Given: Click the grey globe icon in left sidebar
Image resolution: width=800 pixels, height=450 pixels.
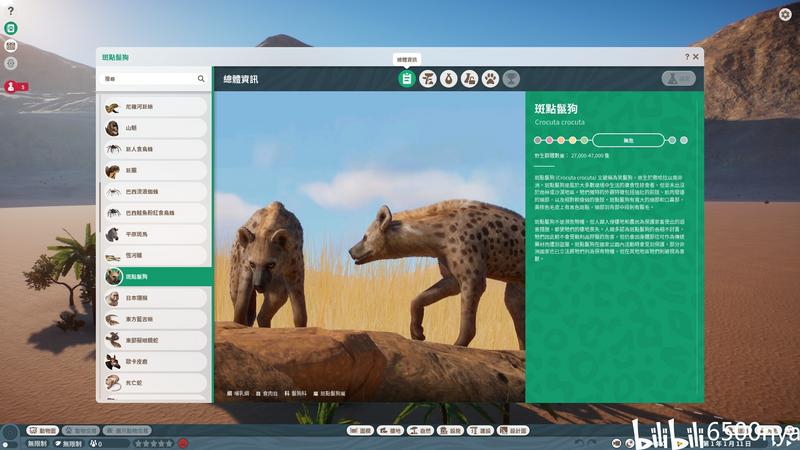Looking at the screenshot, I should pyautogui.click(x=11, y=63).
